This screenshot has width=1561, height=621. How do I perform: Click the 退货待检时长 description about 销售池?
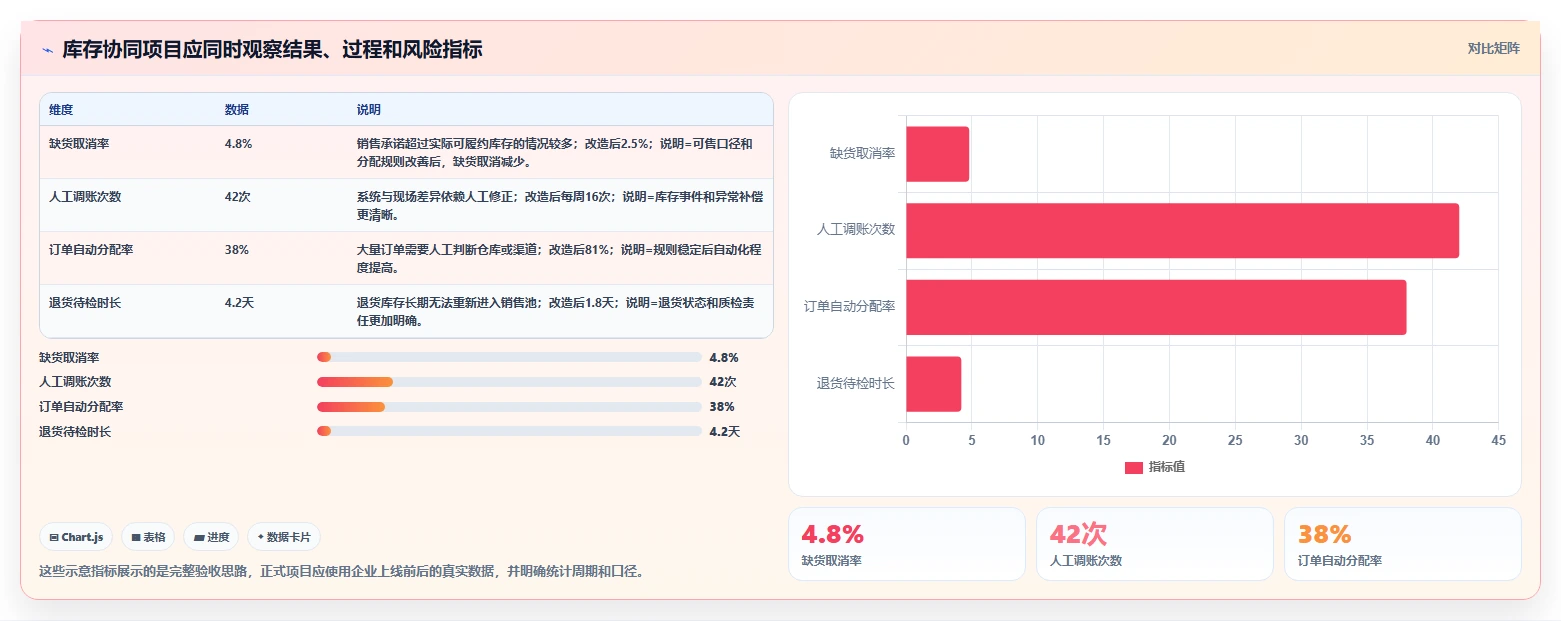(554, 311)
